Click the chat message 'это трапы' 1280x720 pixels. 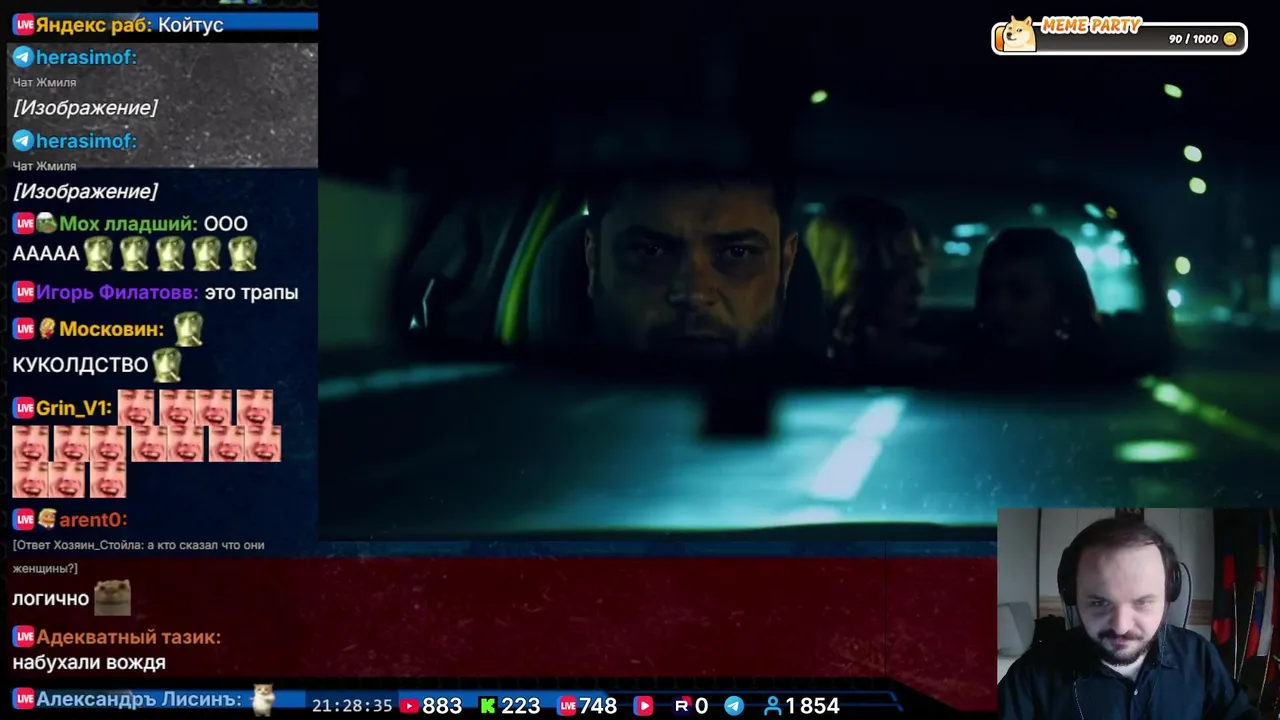click(x=251, y=293)
